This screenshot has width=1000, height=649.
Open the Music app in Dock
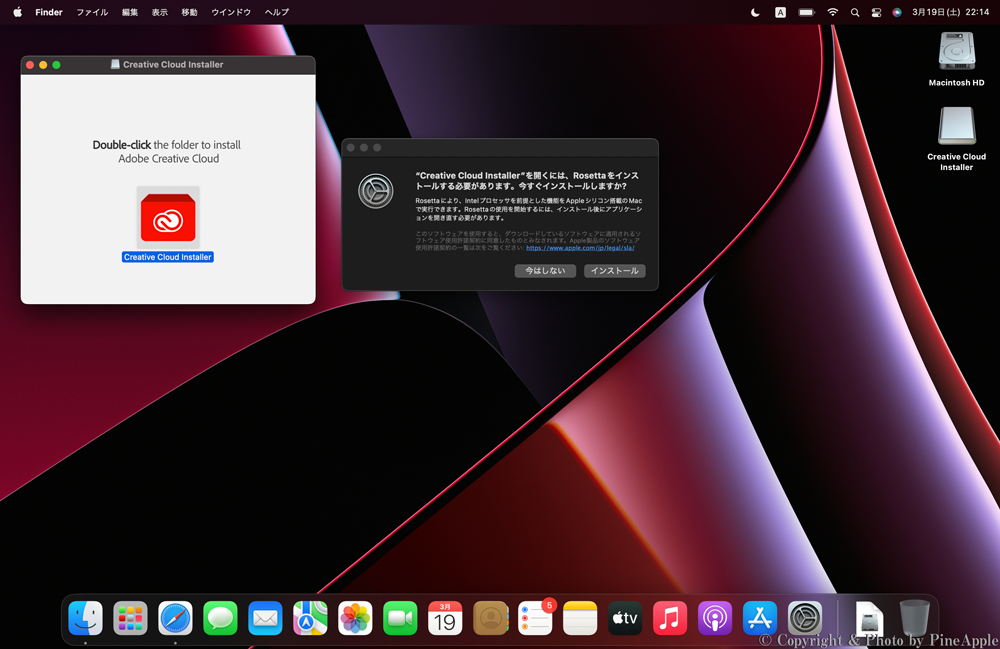670,618
